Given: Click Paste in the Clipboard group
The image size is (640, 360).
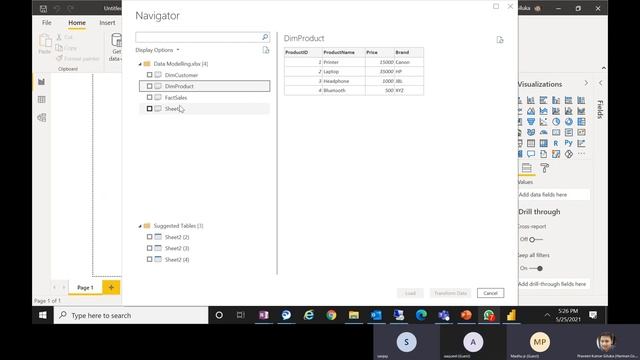Looking at the screenshot, I should (x=44, y=44).
